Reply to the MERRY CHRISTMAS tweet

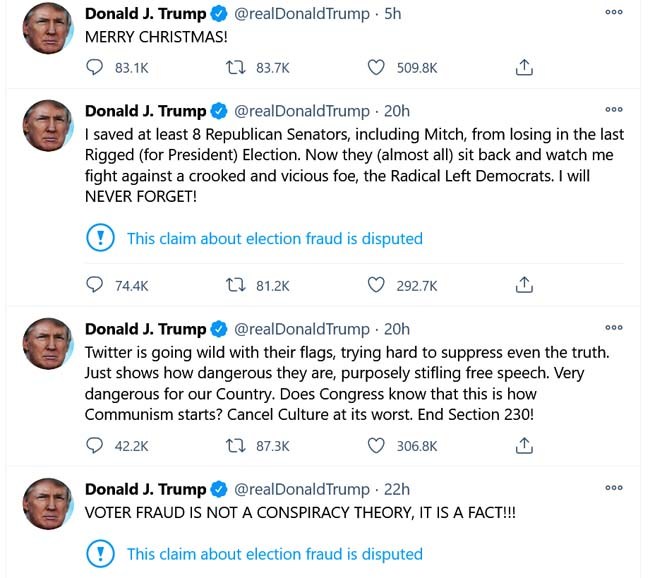(x=95, y=68)
